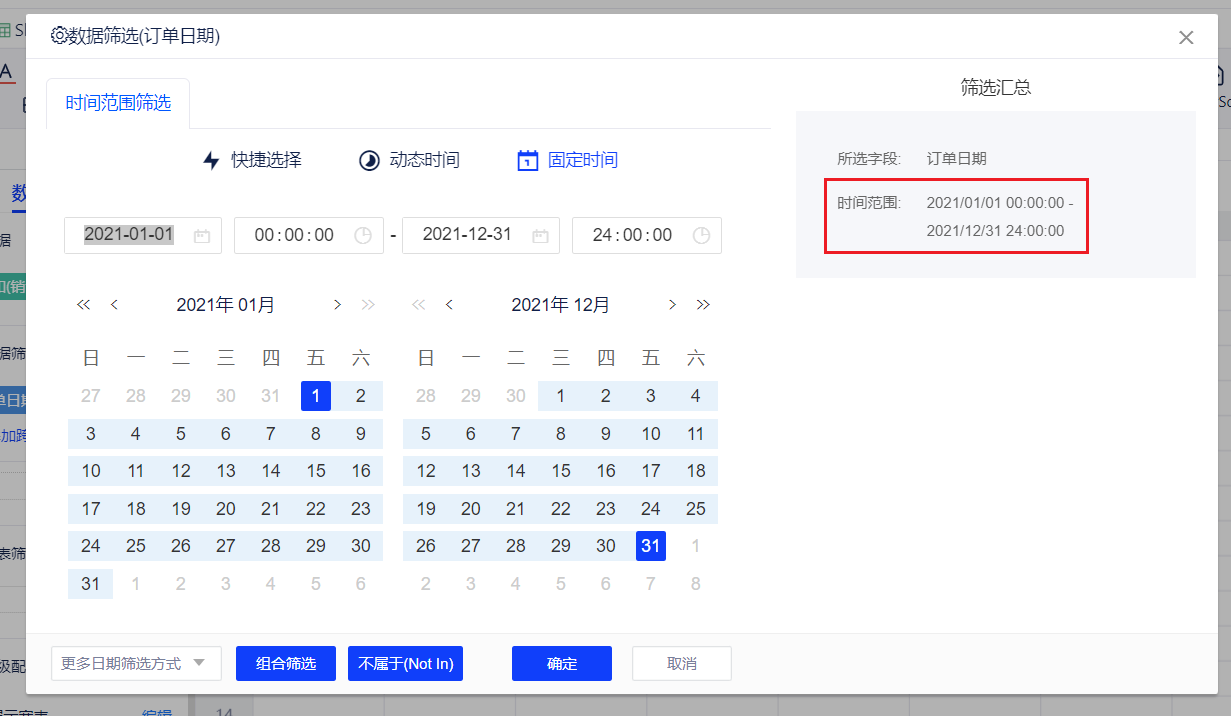Go to previous year on left calendar
This screenshot has width=1231, height=716.
click(83, 305)
